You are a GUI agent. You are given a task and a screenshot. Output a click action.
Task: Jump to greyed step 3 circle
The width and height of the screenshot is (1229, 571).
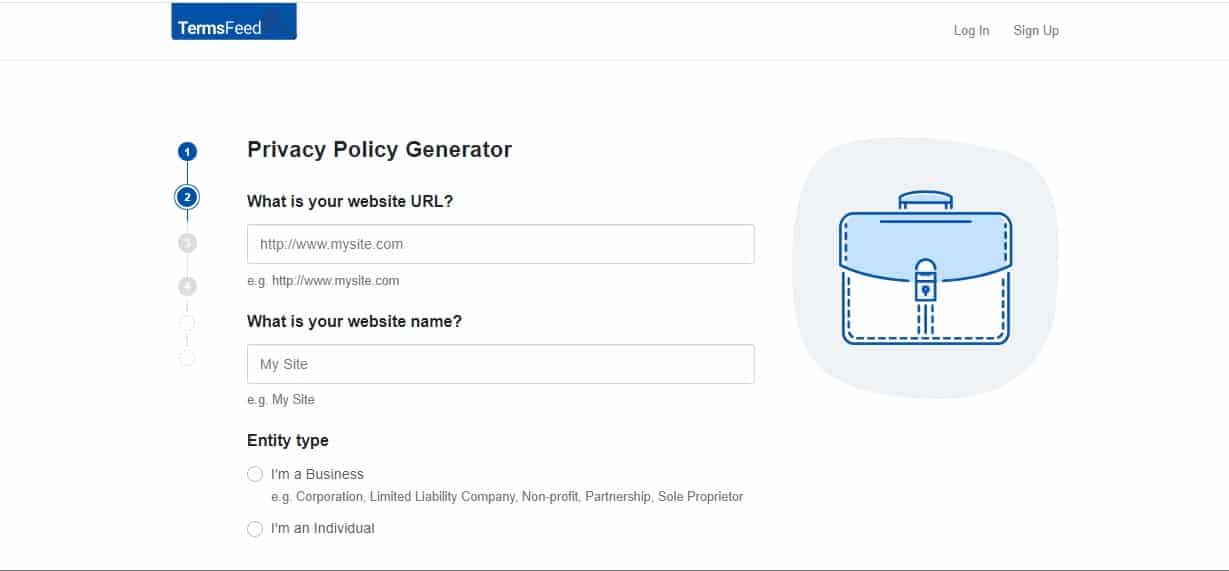coord(187,243)
